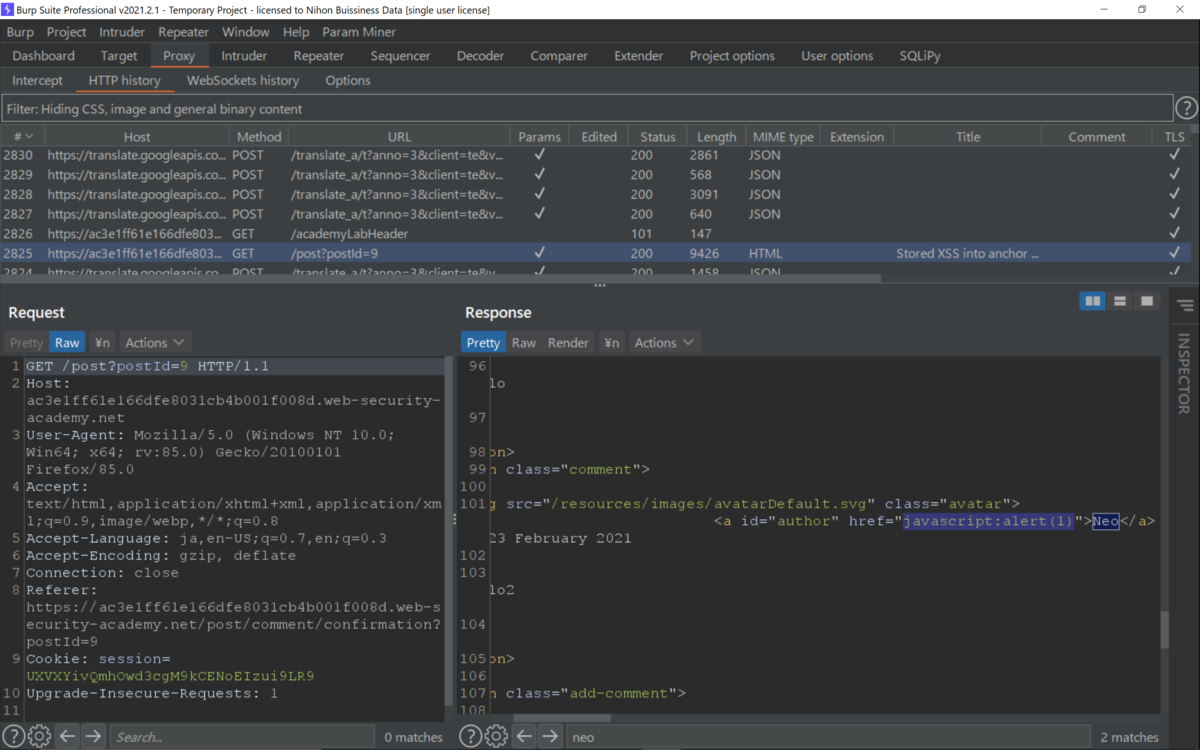Go to previous match in Response search
The height and width of the screenshot is (750, 1200).
524,737
